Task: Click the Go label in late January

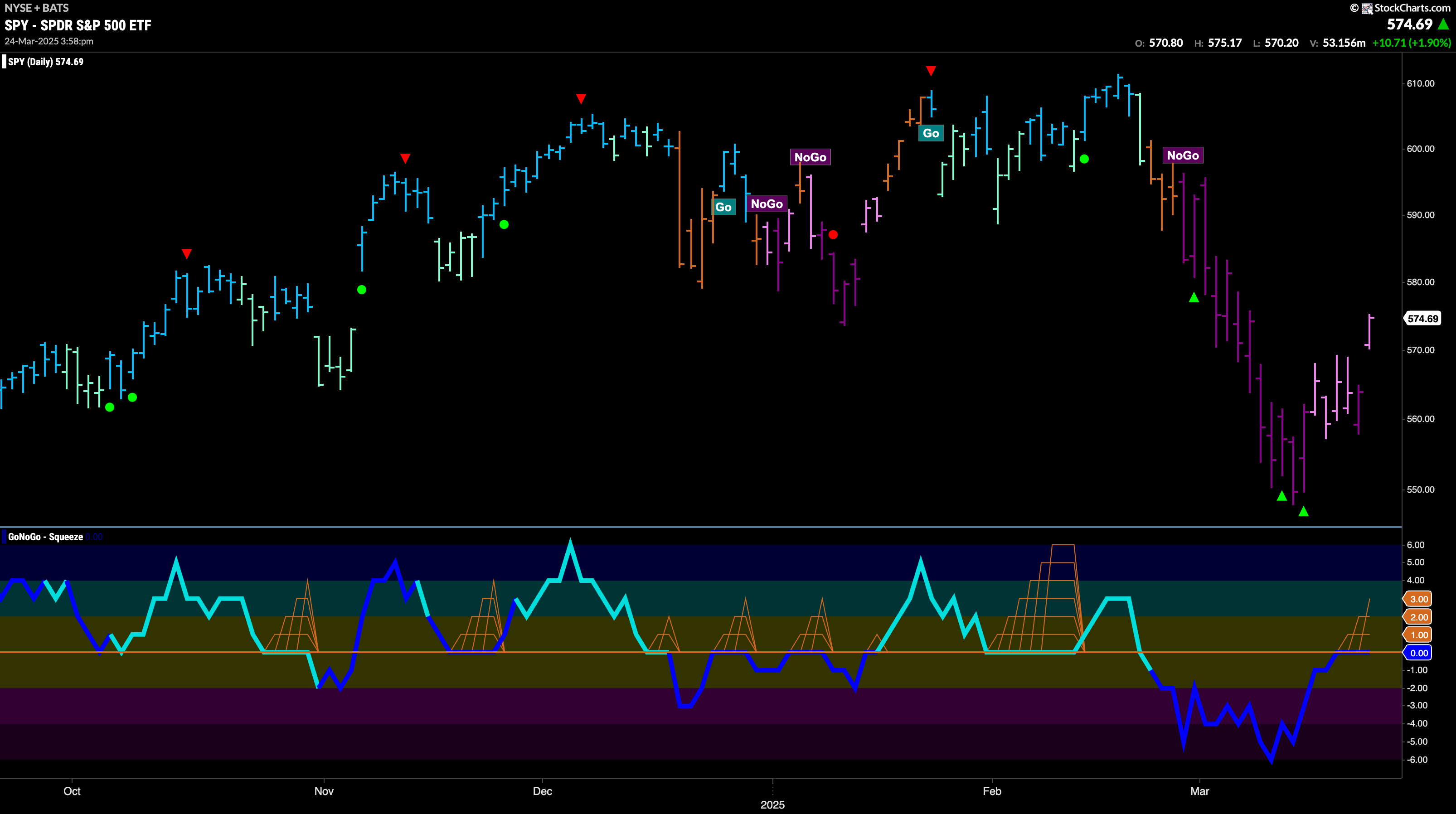Action: (x=931, y=133)
